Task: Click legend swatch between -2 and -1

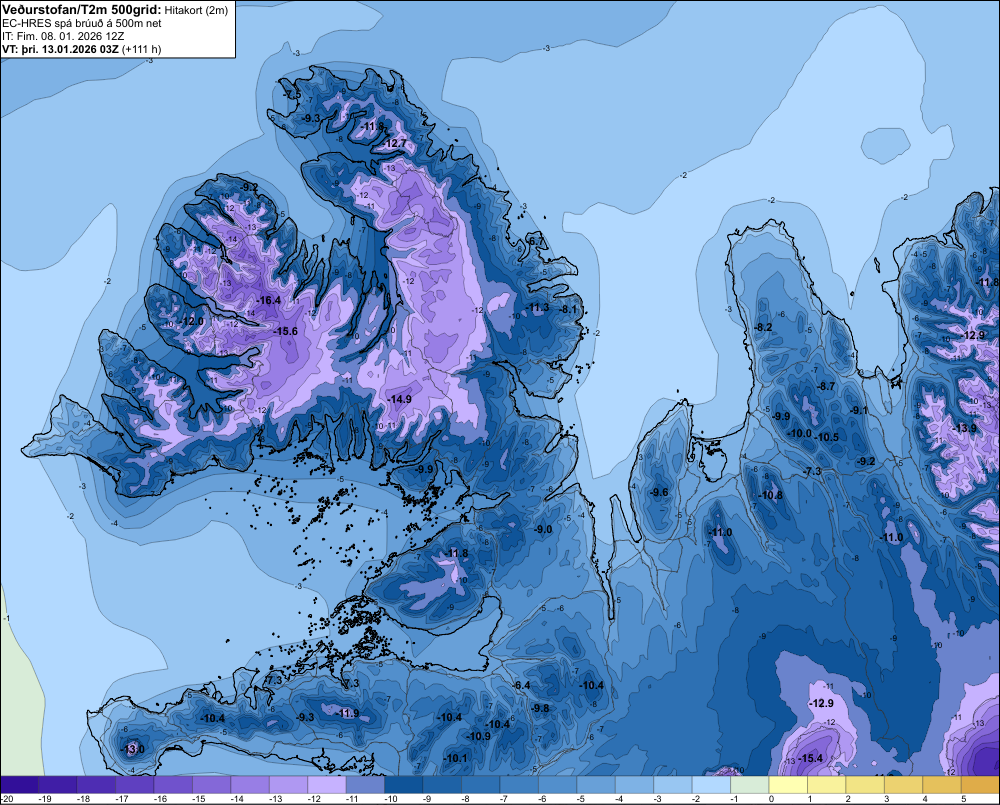Action: 711,785
